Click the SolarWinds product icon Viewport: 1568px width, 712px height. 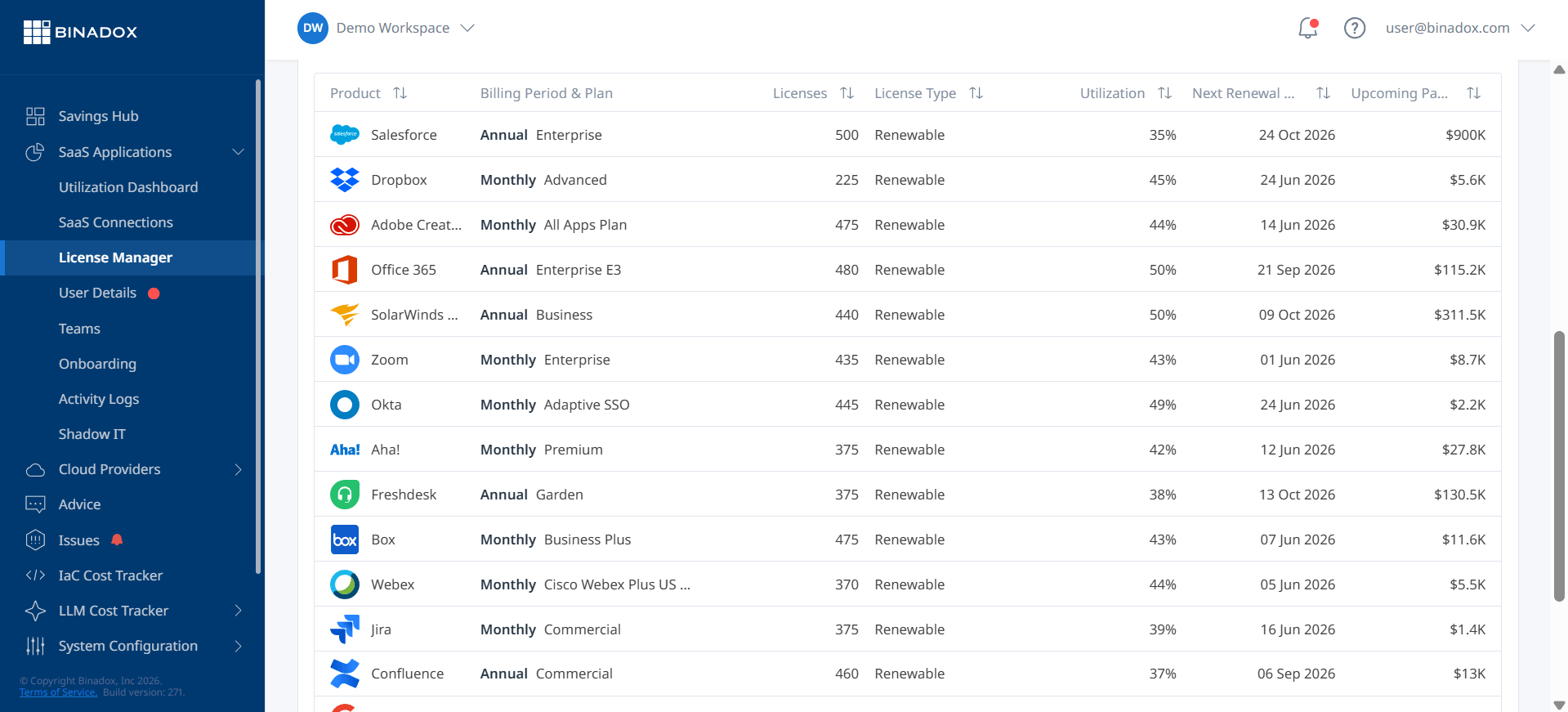tap(345, 315)
